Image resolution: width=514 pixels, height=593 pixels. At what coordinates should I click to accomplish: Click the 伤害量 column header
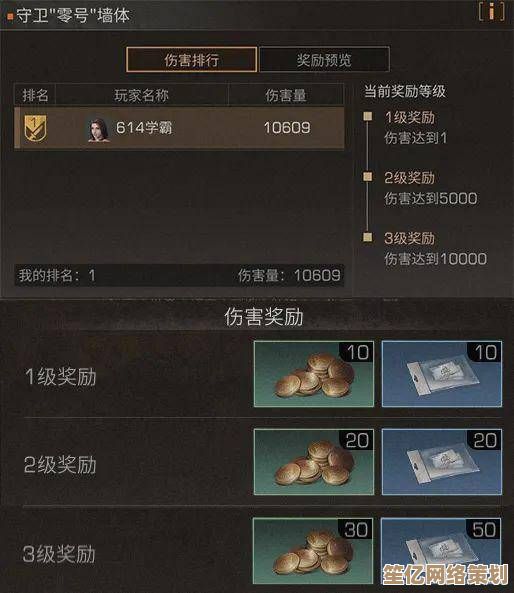click(x=286, y=95)
